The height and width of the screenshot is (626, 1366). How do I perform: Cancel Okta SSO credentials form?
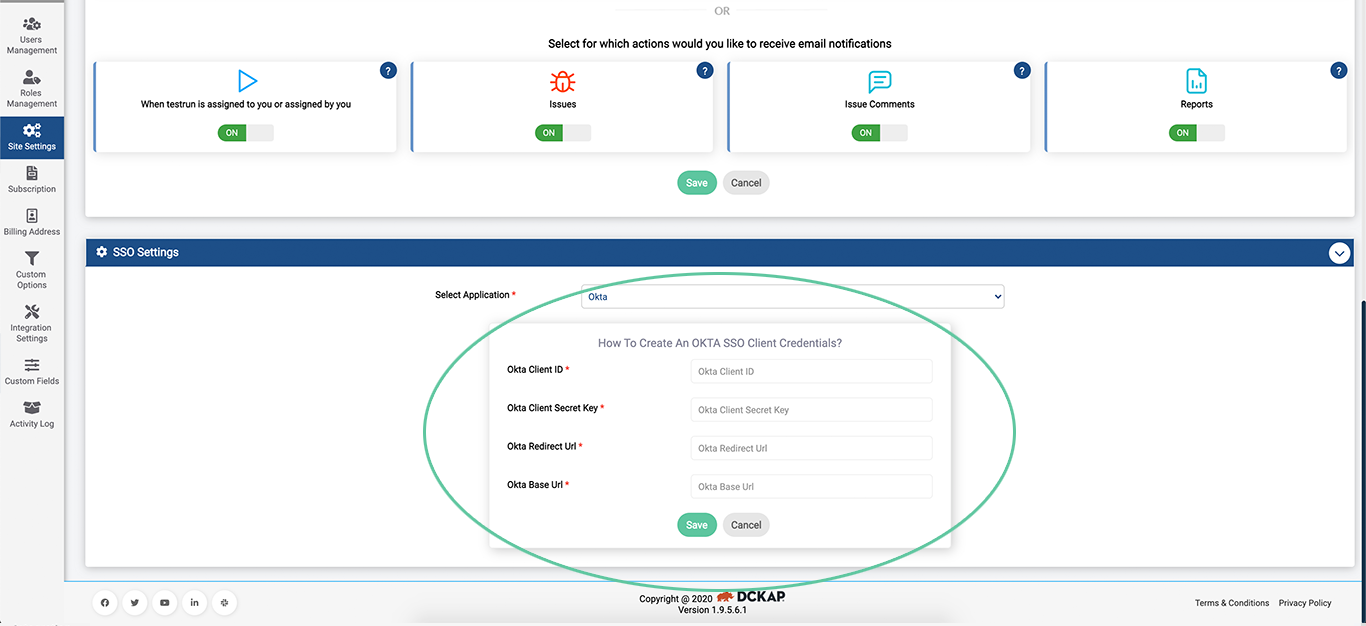(746, 525)
